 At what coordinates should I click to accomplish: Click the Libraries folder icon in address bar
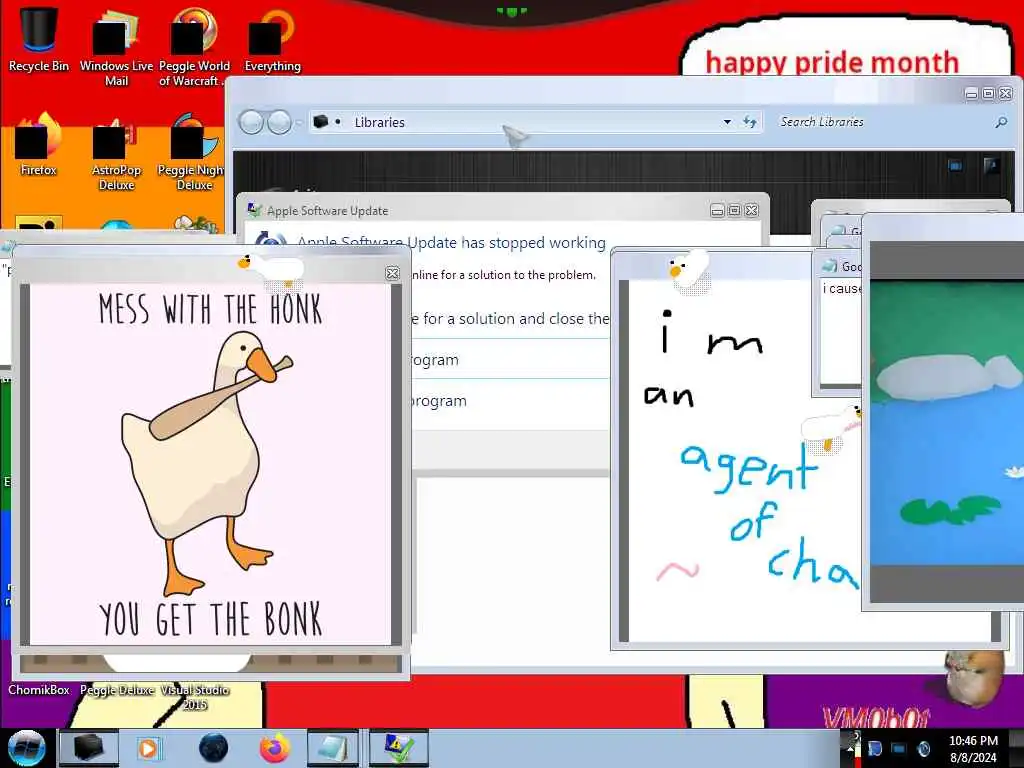[x=320, y=121]
